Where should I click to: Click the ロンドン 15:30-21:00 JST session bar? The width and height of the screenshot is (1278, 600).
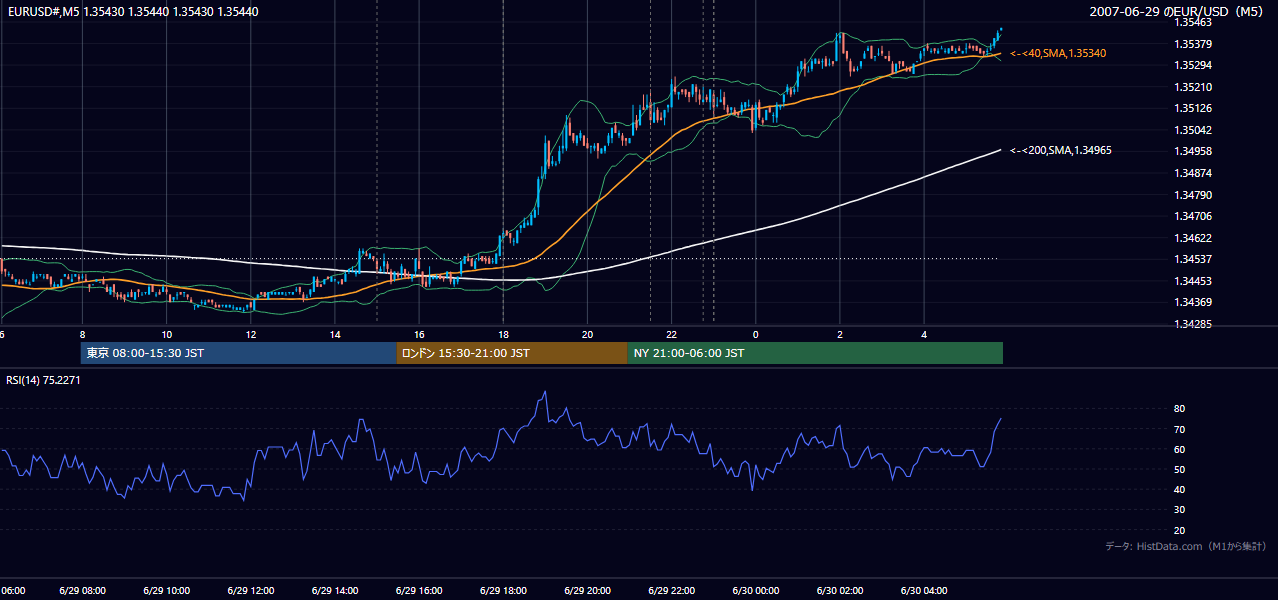coord(512,353)
